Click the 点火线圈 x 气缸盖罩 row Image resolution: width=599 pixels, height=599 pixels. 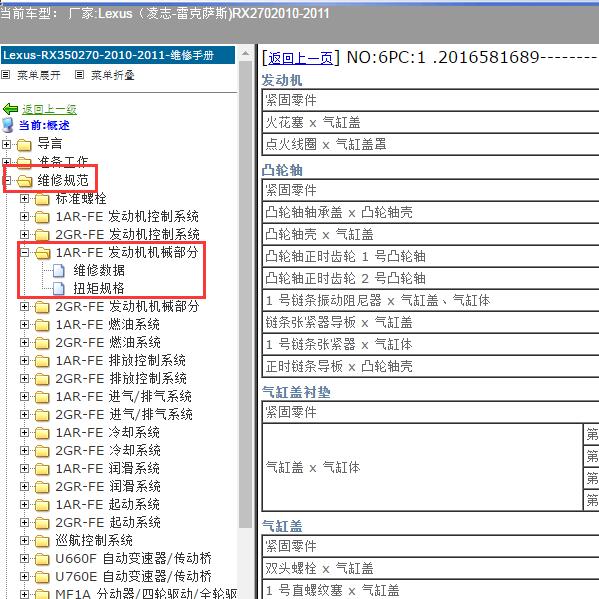[x=431, y=144]
